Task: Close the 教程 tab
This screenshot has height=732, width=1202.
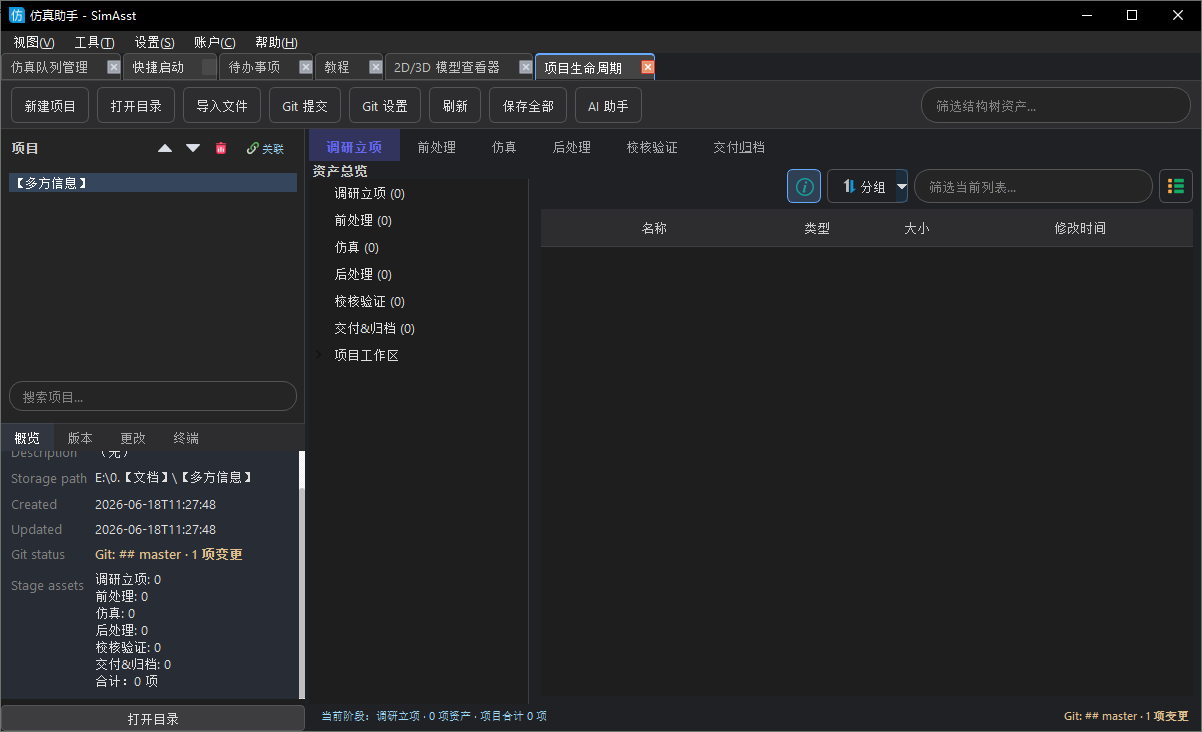Action: (x=375, y=67)
